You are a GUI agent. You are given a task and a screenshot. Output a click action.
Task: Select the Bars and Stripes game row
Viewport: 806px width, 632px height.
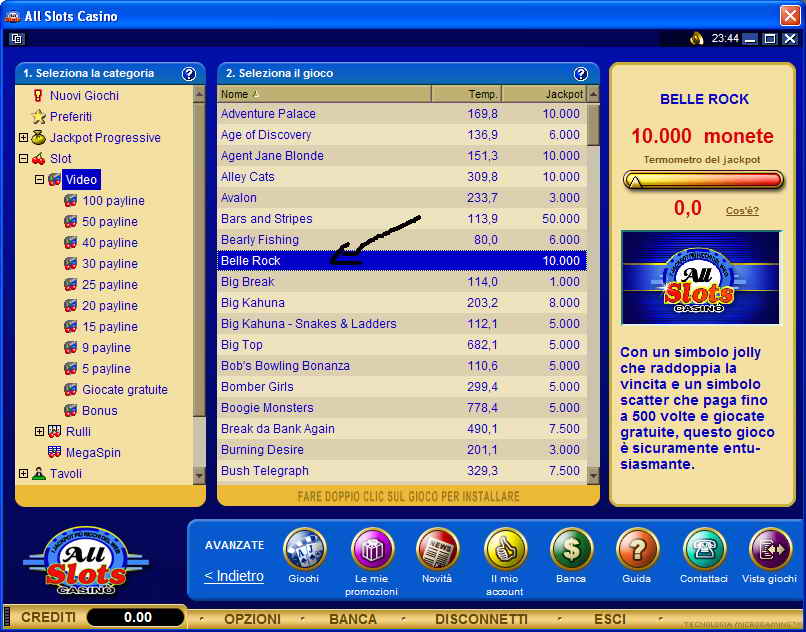click(402, 219)
